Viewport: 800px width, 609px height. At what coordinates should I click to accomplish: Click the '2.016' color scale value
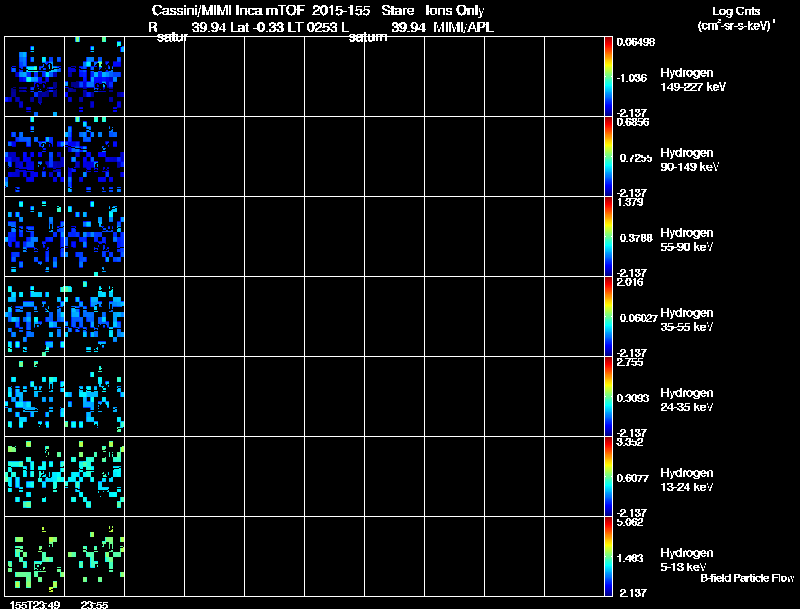[630, 283]
